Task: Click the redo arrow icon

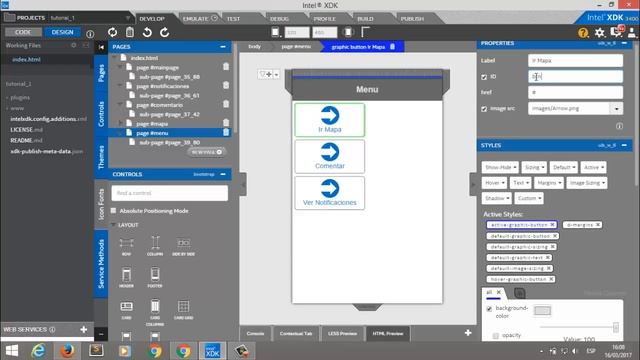Action: (164, 32)
